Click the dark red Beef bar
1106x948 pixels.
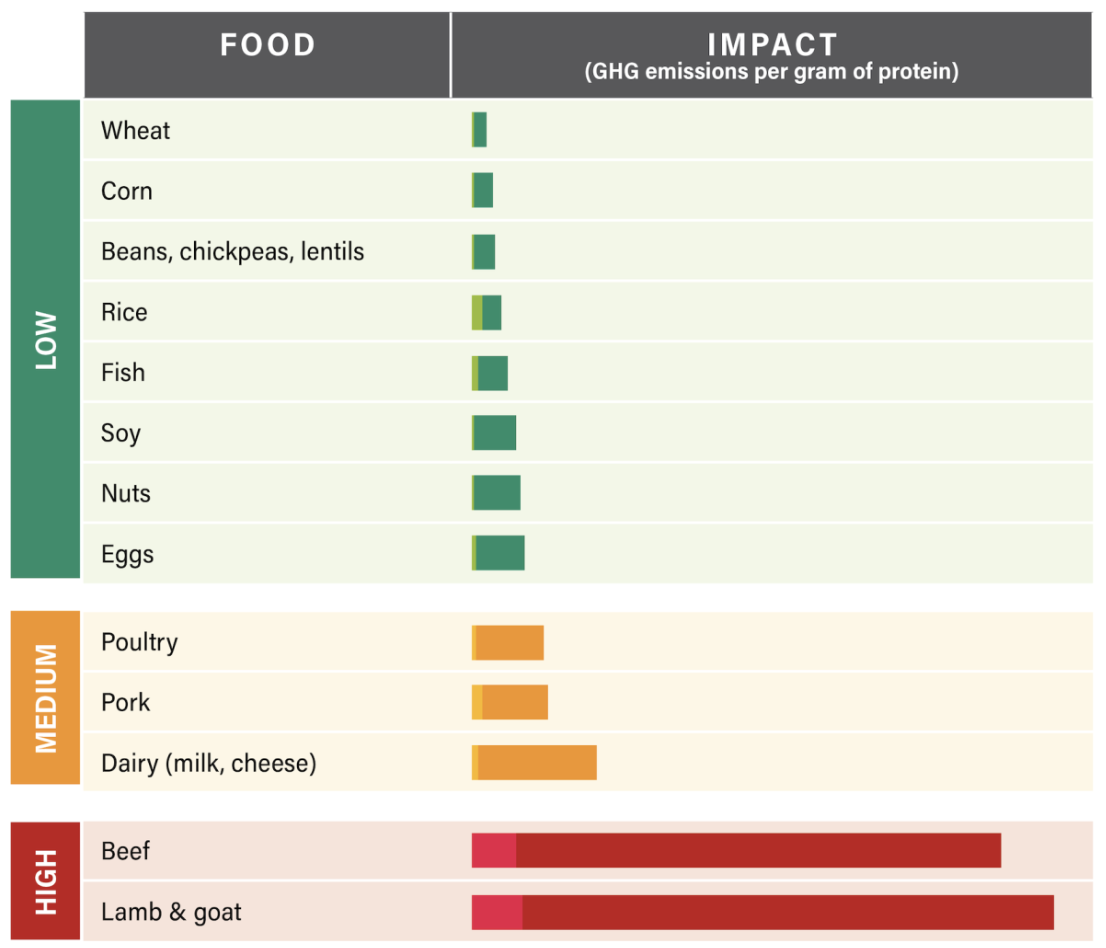[756, 850]
